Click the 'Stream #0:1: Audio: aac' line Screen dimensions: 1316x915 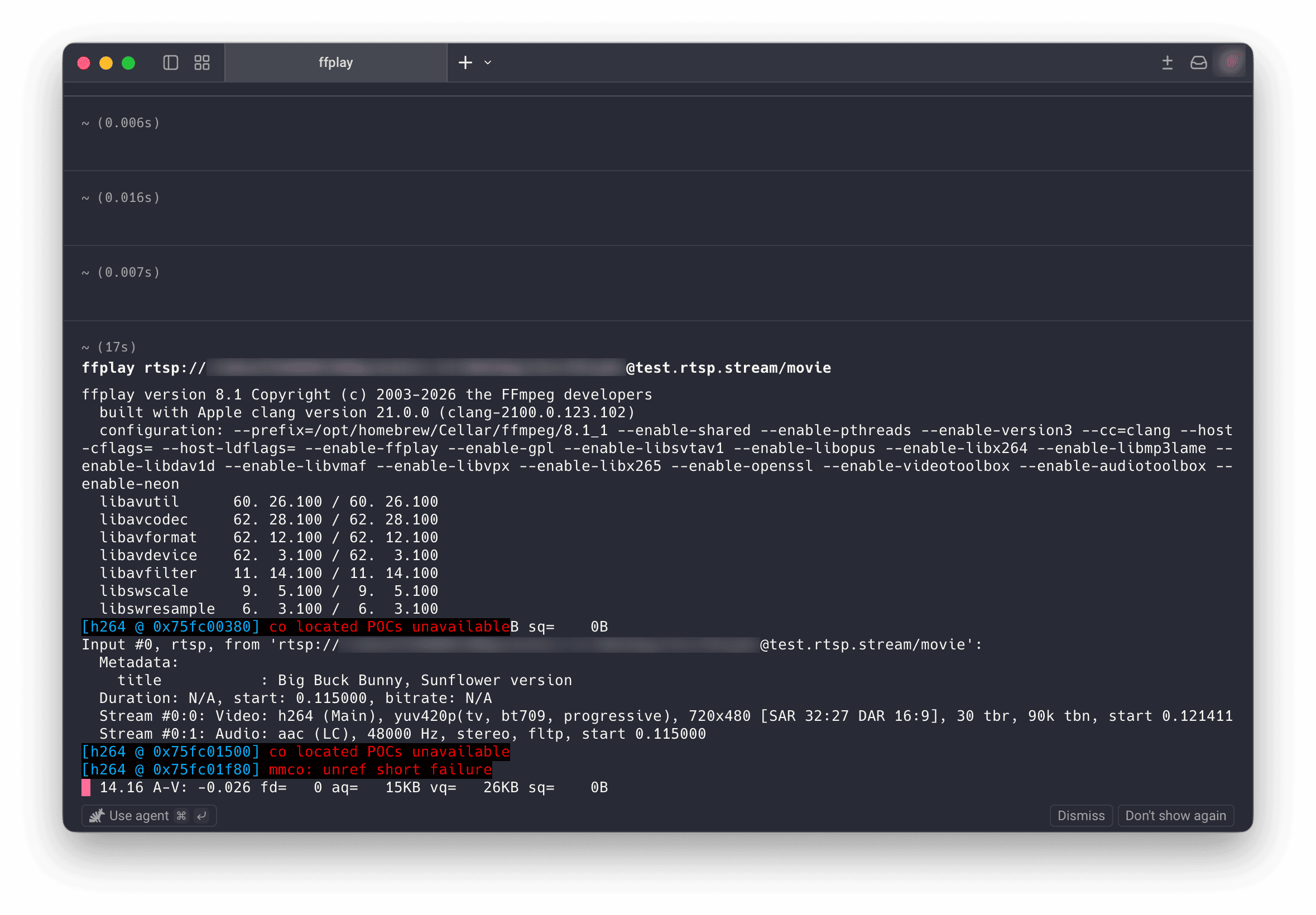point(402,734)
